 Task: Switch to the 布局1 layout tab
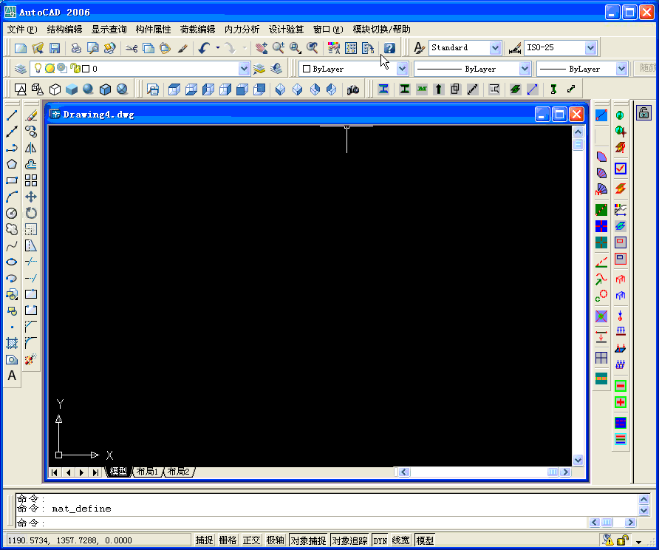pyautogui.click(x=147, y=472)
